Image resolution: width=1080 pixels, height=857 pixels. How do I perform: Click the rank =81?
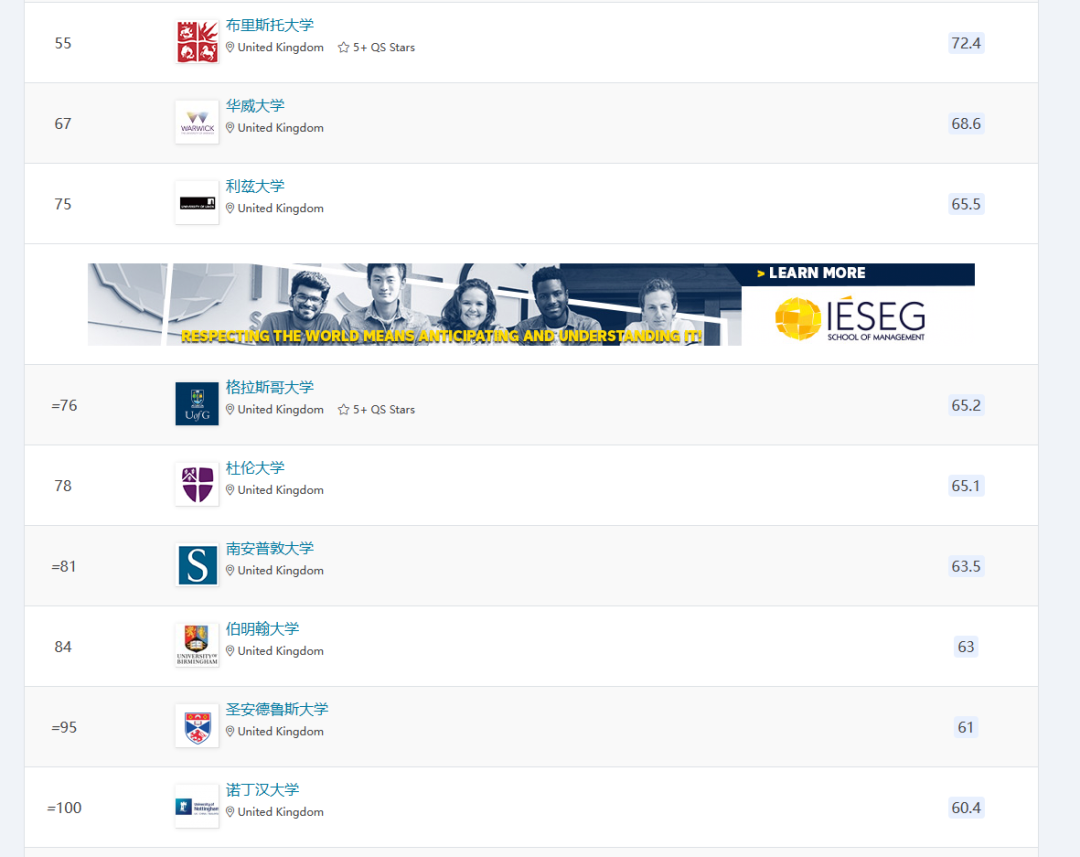coord(63,567)
